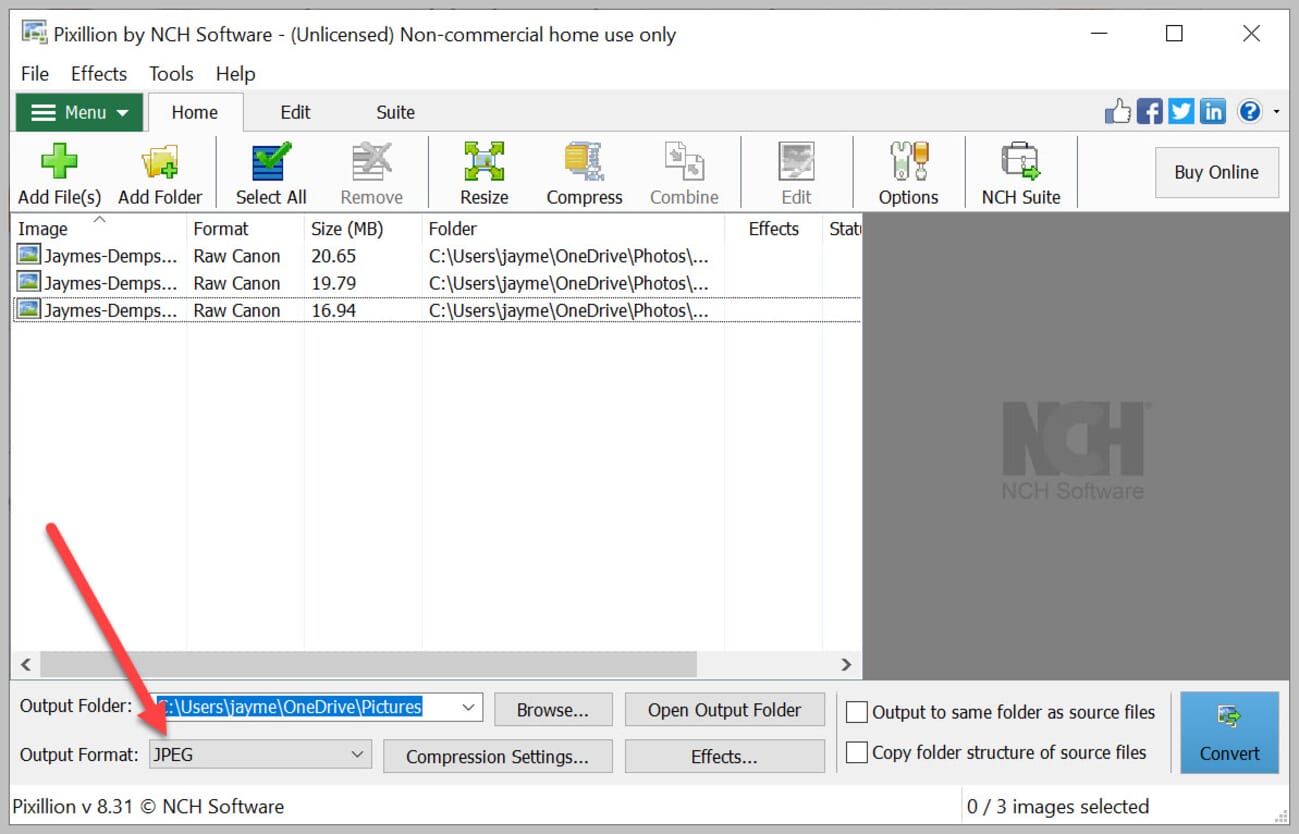Click the Add Folder icon
The width and height of the screenshot is (1299, 834).
click(x=160, y=162)
